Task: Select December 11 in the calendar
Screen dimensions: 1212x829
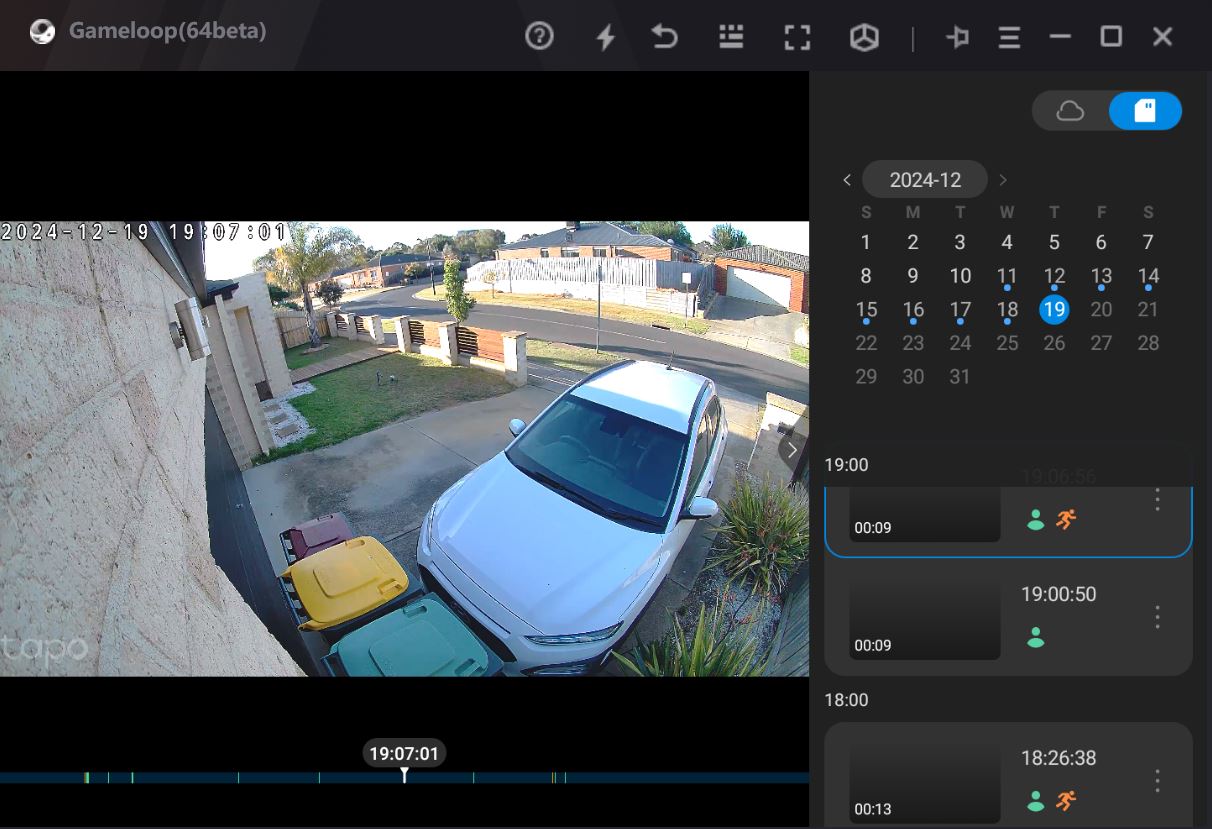Action: (1007, 277)
